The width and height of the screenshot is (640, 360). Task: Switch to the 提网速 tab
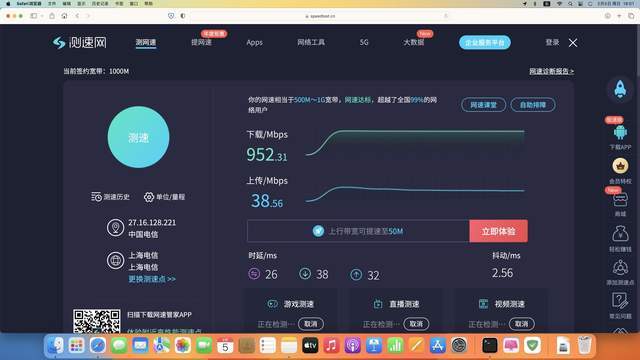click(x=202, y=42)
